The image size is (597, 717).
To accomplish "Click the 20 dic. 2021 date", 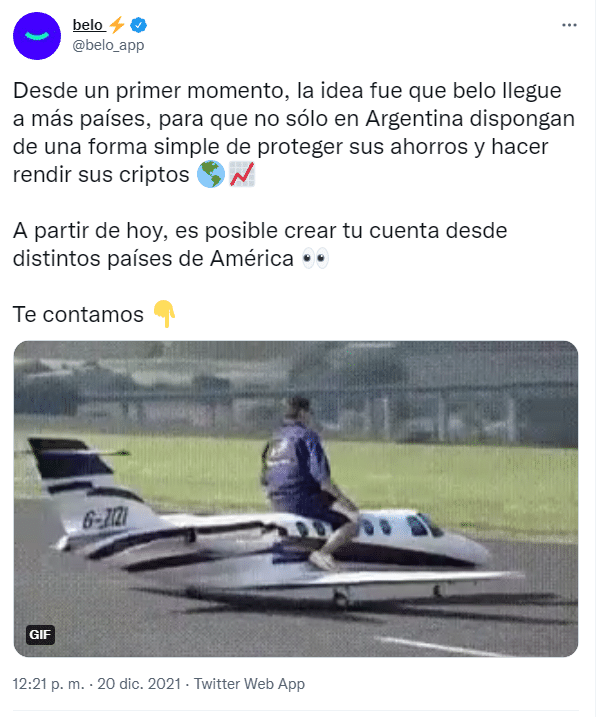I will click(x=139, y=684).
